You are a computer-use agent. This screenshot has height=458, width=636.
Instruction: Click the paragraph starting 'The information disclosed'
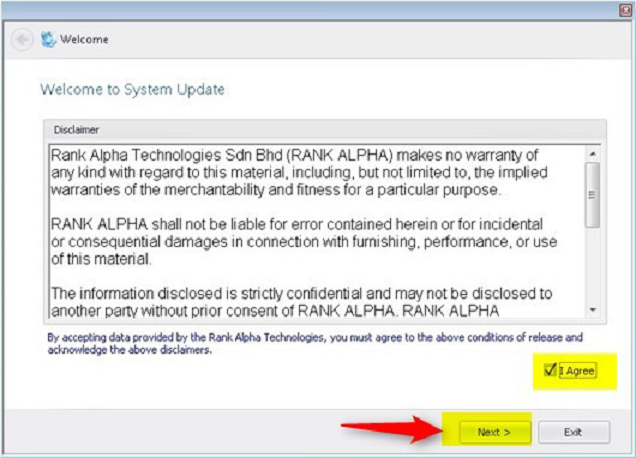(x=301, y=302)
